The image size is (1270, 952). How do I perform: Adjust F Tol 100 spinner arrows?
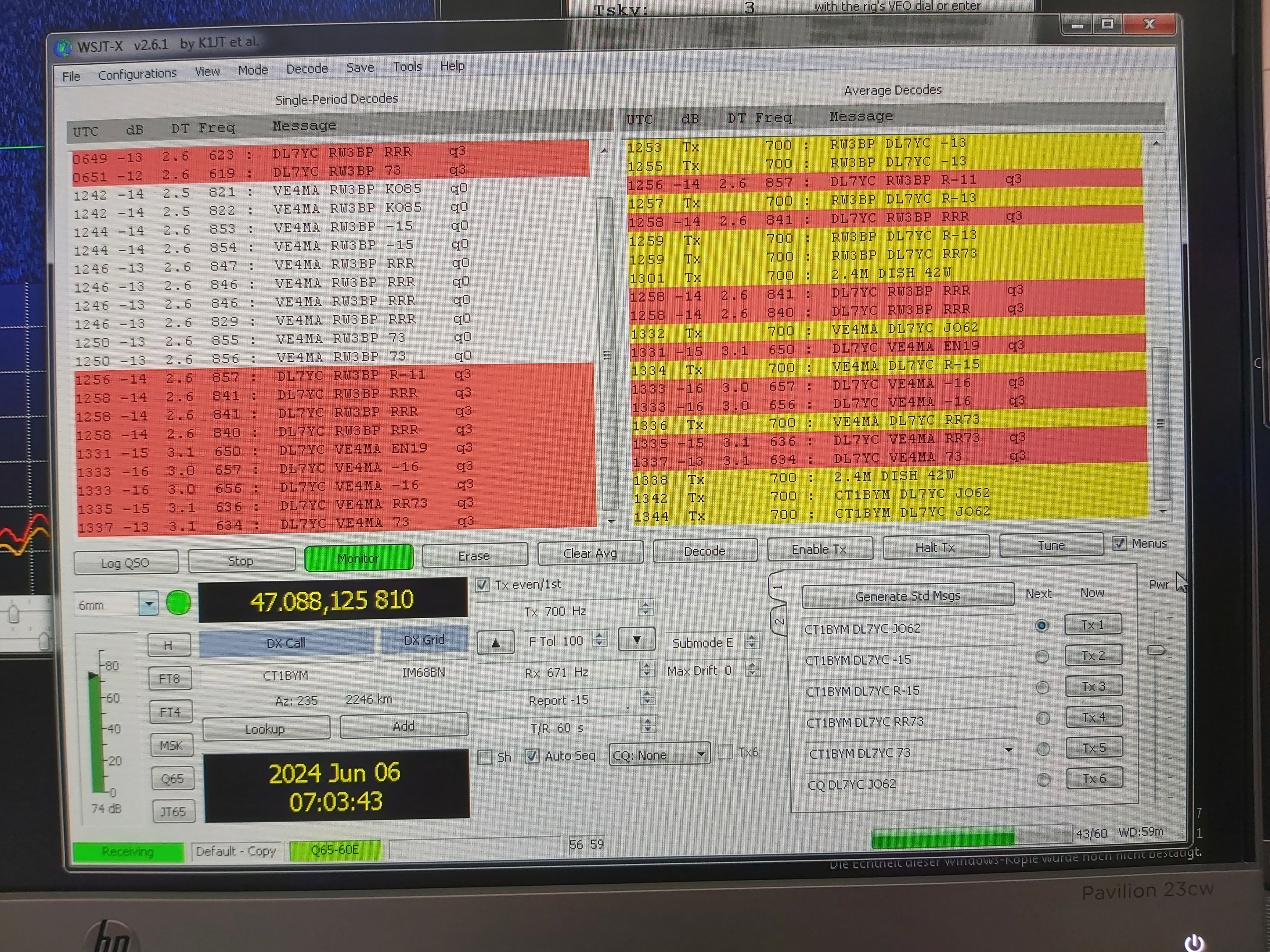click(599, 639)
